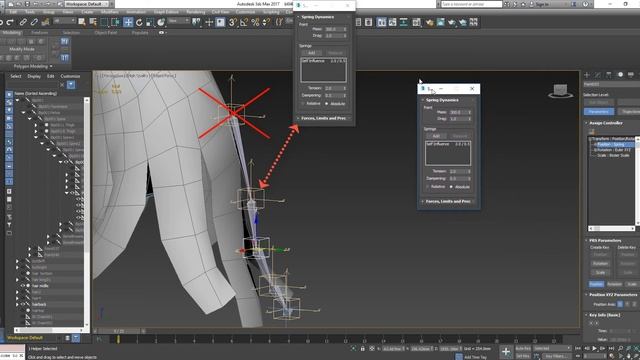Collapse the Assign Controller rollout

click(606, 123)
